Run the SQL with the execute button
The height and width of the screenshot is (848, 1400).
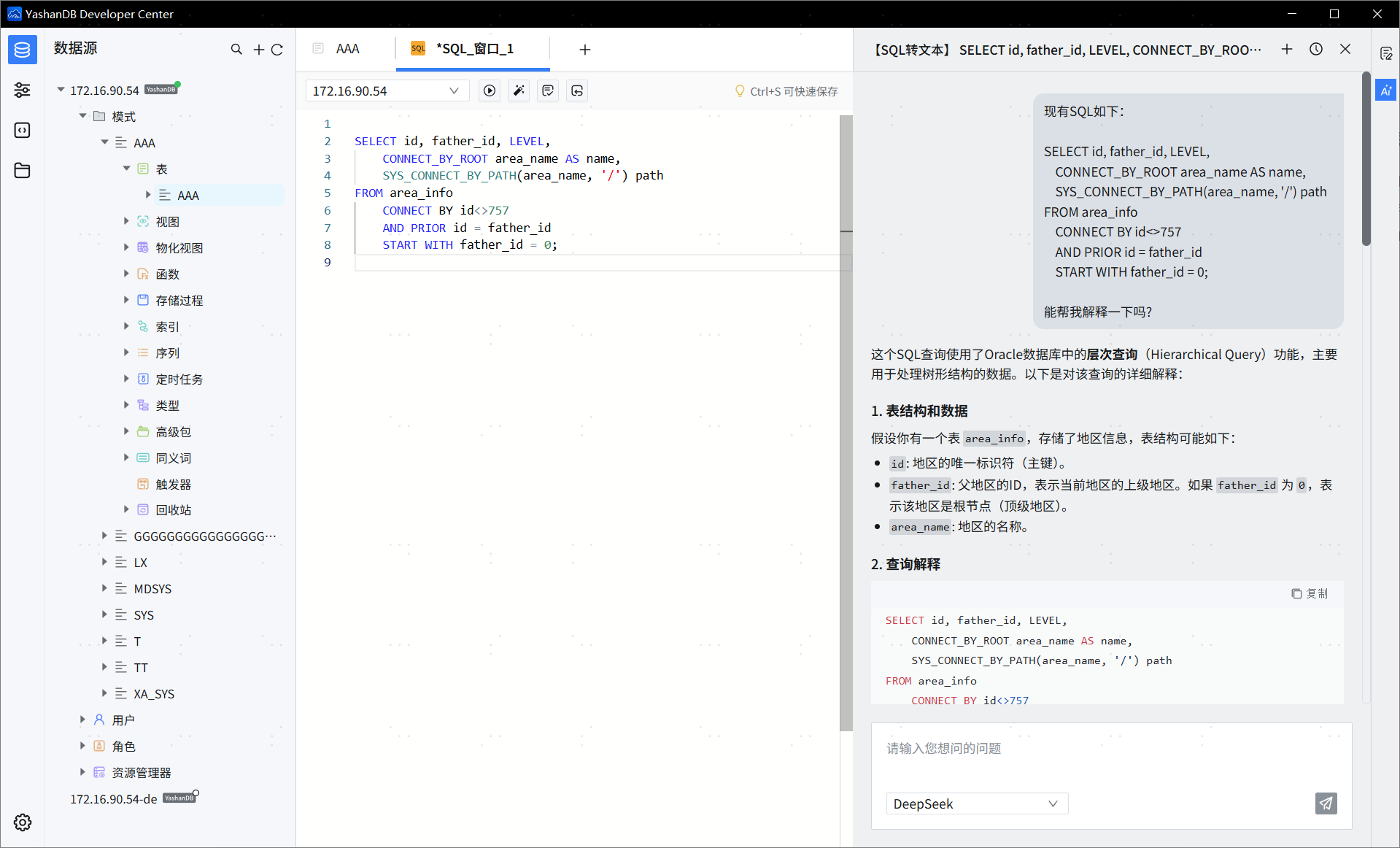coord(490,90)
